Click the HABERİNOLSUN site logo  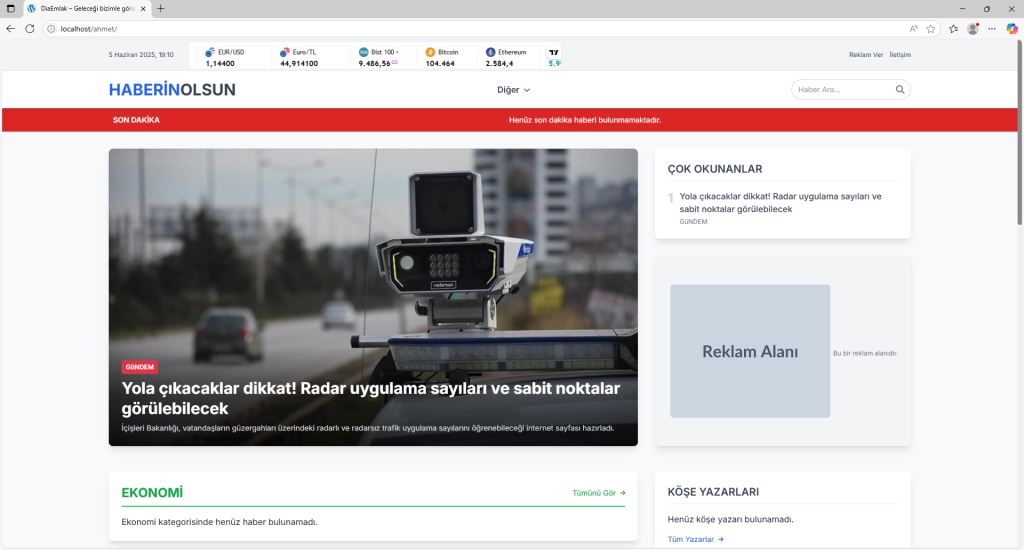(172, 90)
